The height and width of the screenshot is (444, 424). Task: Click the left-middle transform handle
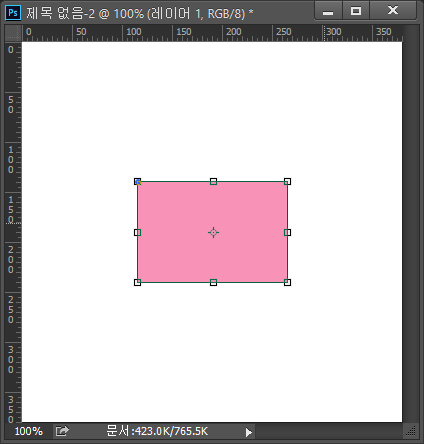coord(137,232)
